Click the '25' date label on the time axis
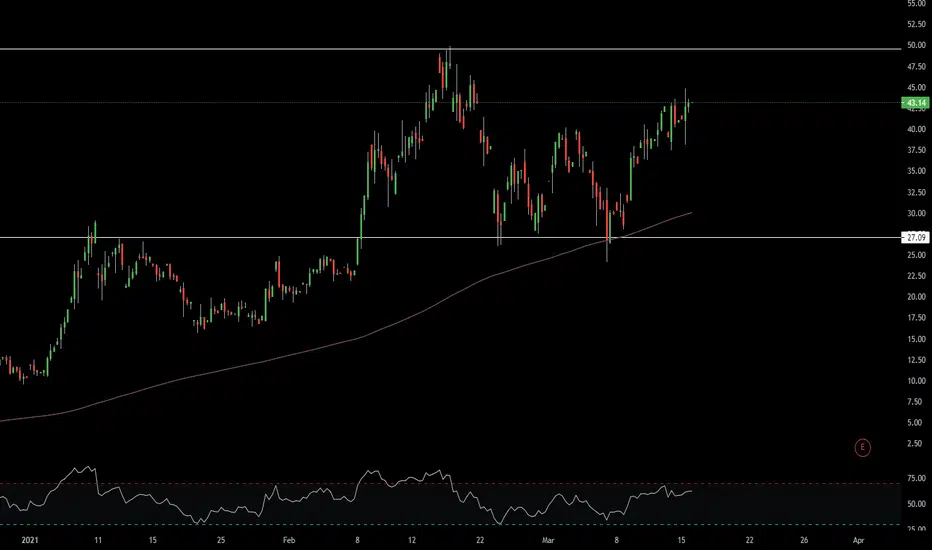The image size is (932, 550). (221, 540)
